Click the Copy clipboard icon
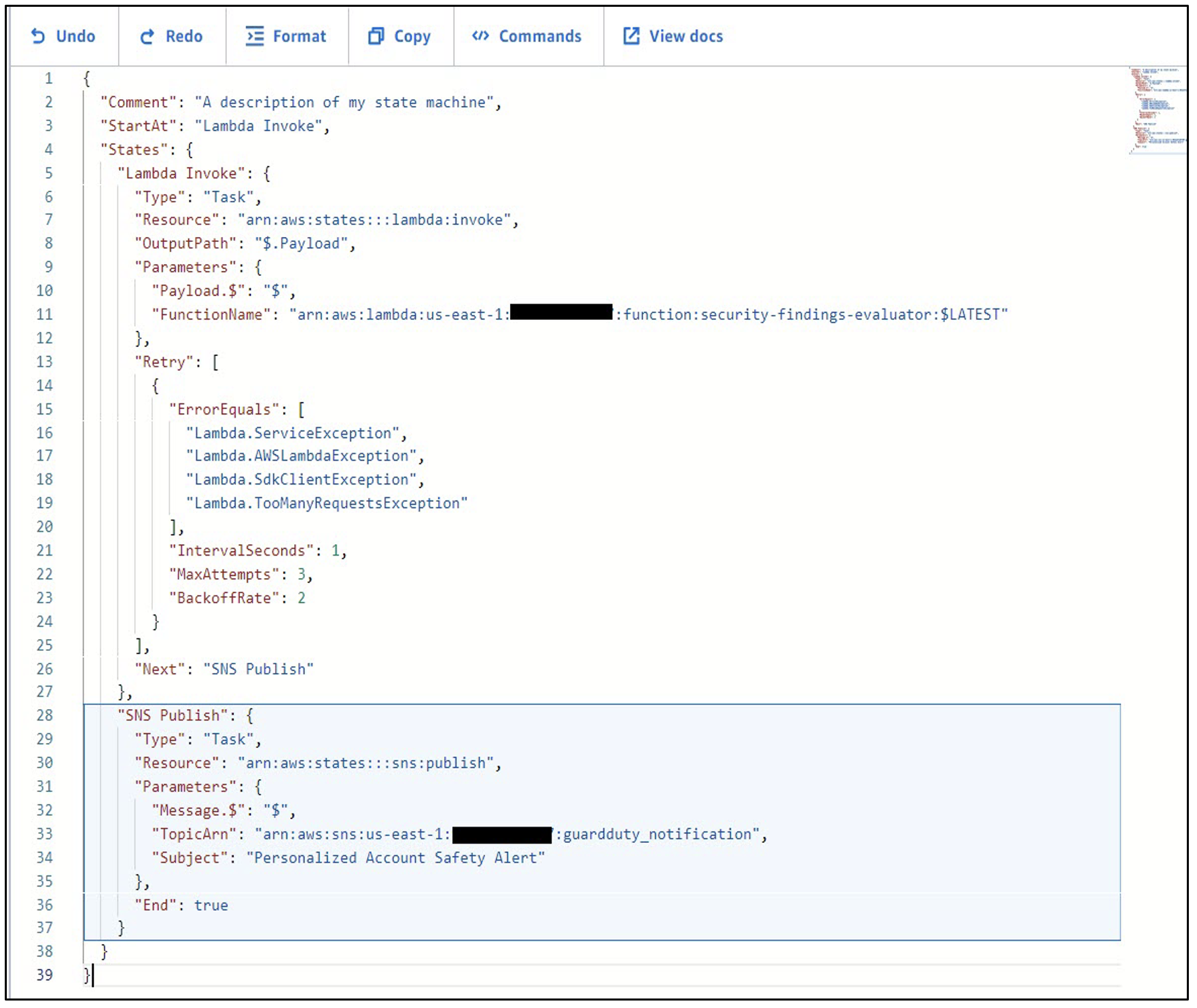Viewport: 1197px width, 1008px height. point(376,36)
